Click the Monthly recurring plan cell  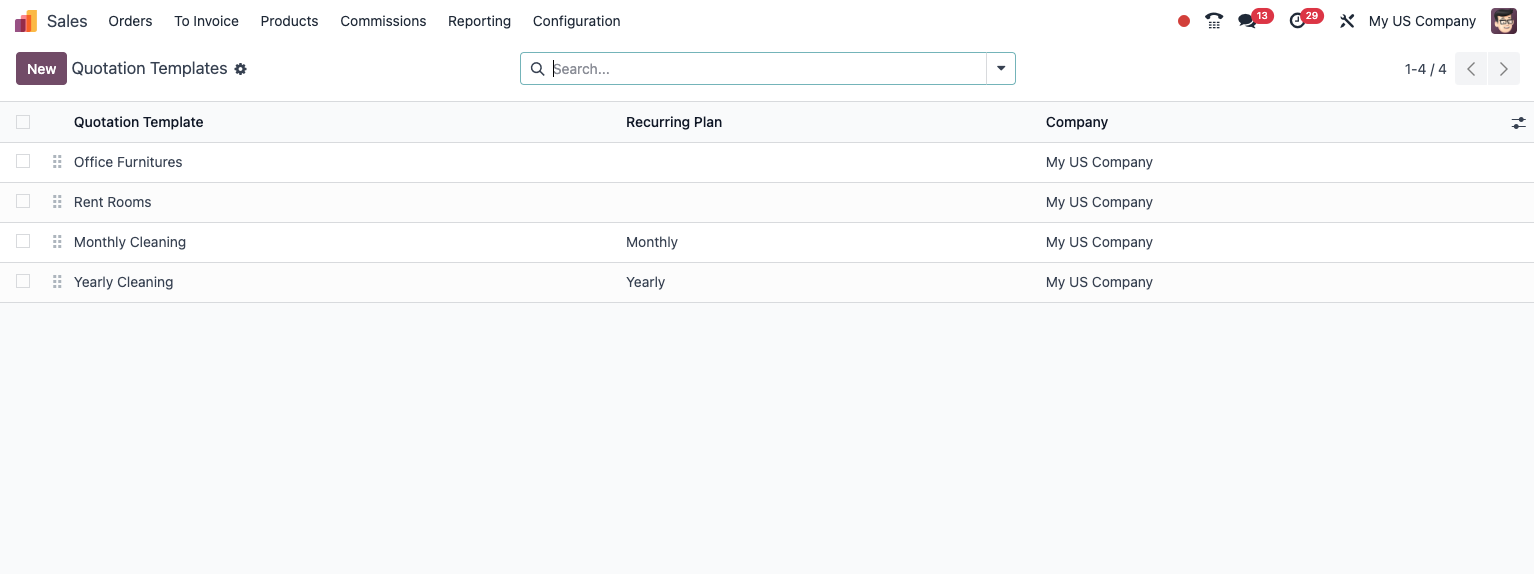tap(652, 242)
